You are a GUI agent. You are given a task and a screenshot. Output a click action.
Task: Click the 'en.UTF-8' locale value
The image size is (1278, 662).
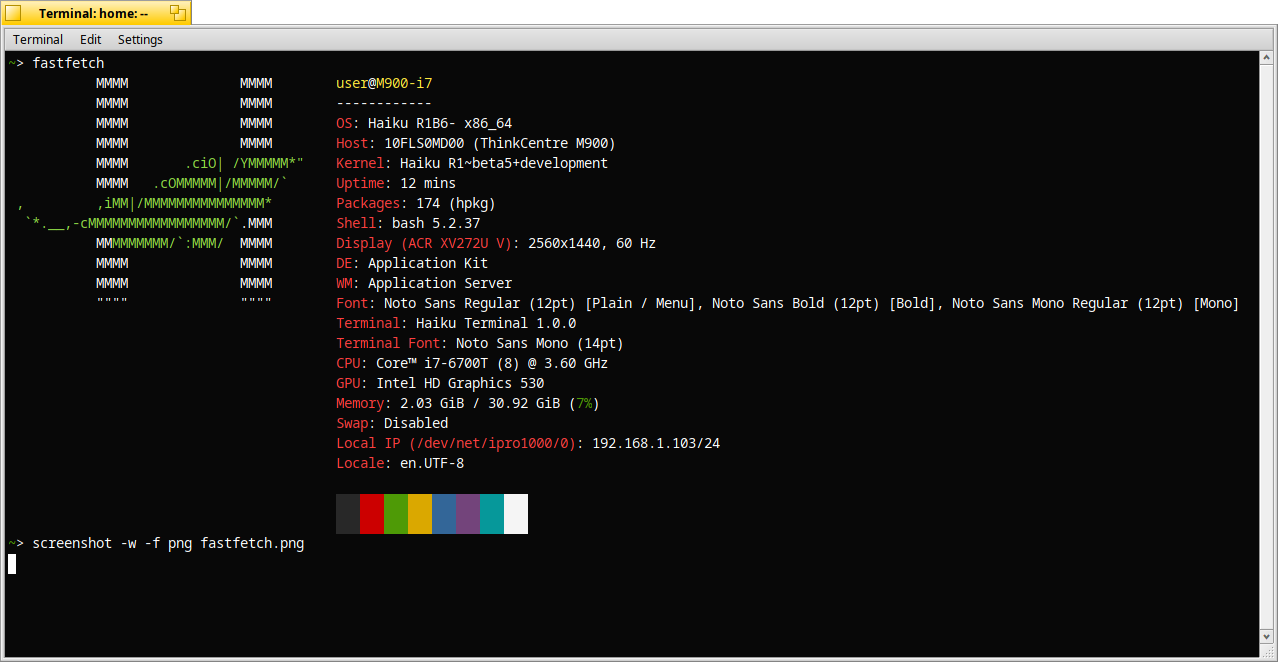432,463
